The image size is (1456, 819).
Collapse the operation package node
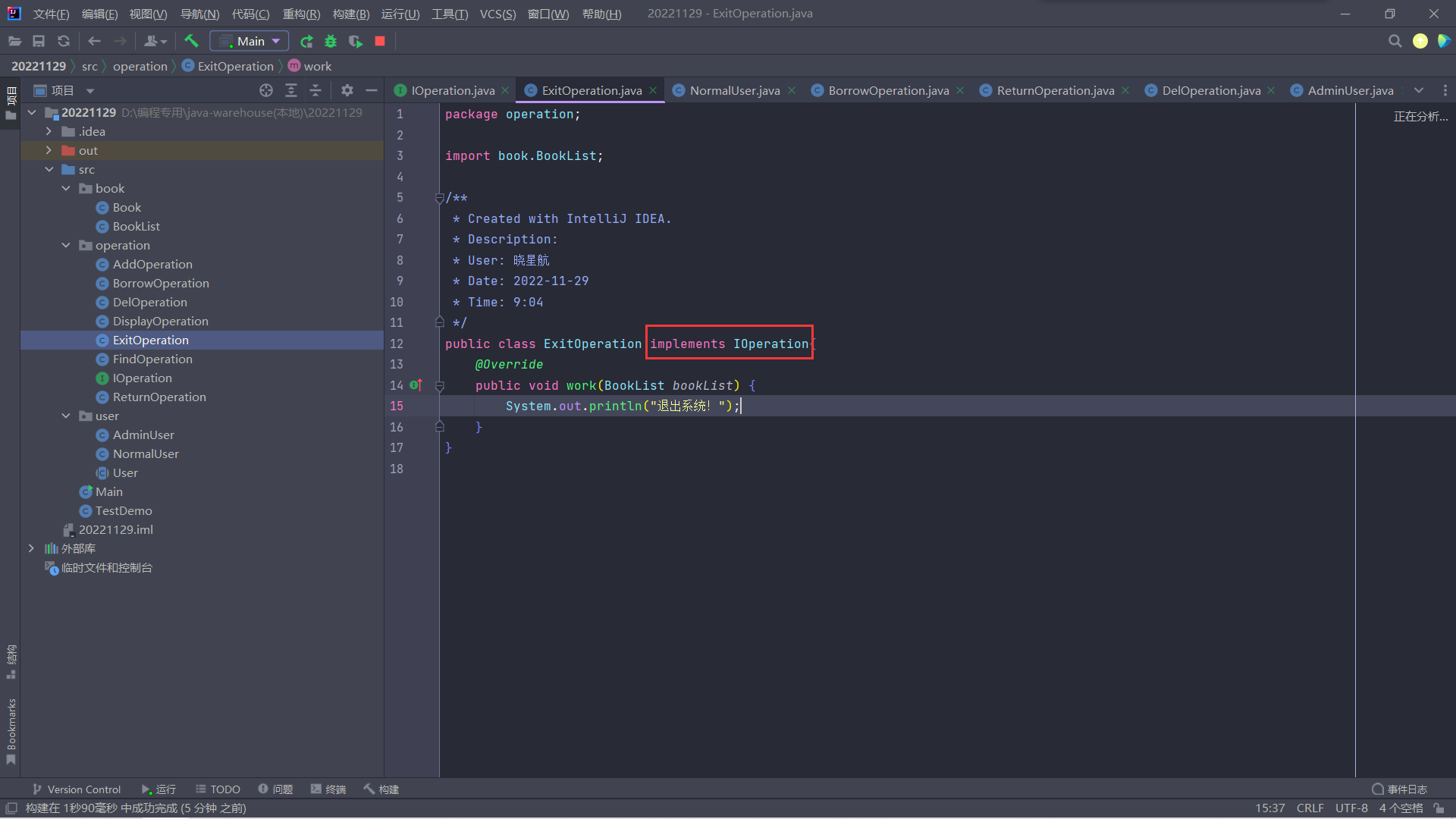tap(66, 245)
